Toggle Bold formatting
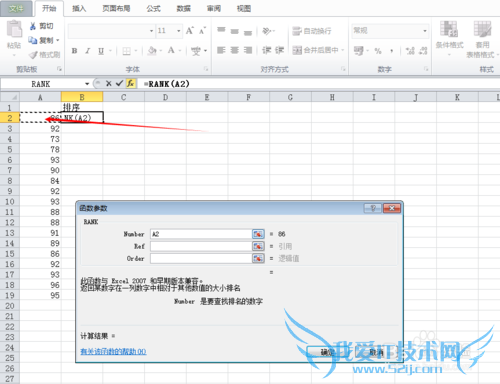Viewport: 500px width, 384px height. [x=74, y=51]
